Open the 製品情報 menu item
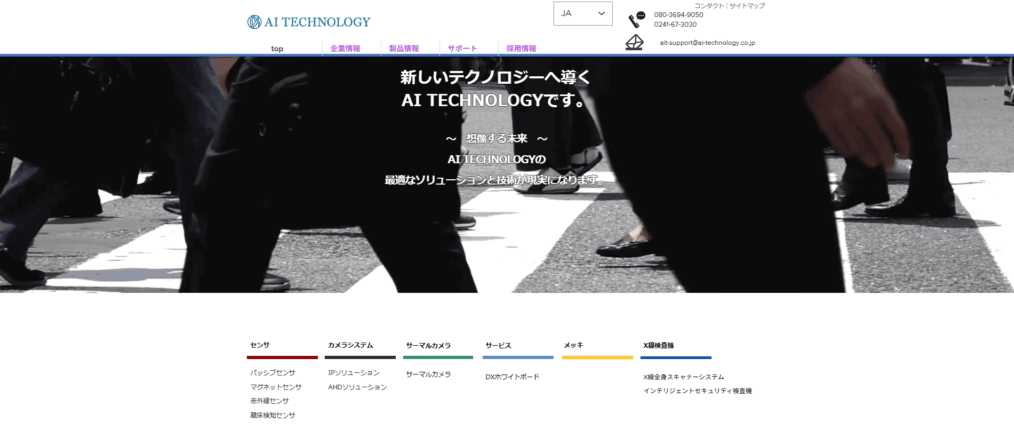This screenshot has height=440, width=1014. [404, 49]
